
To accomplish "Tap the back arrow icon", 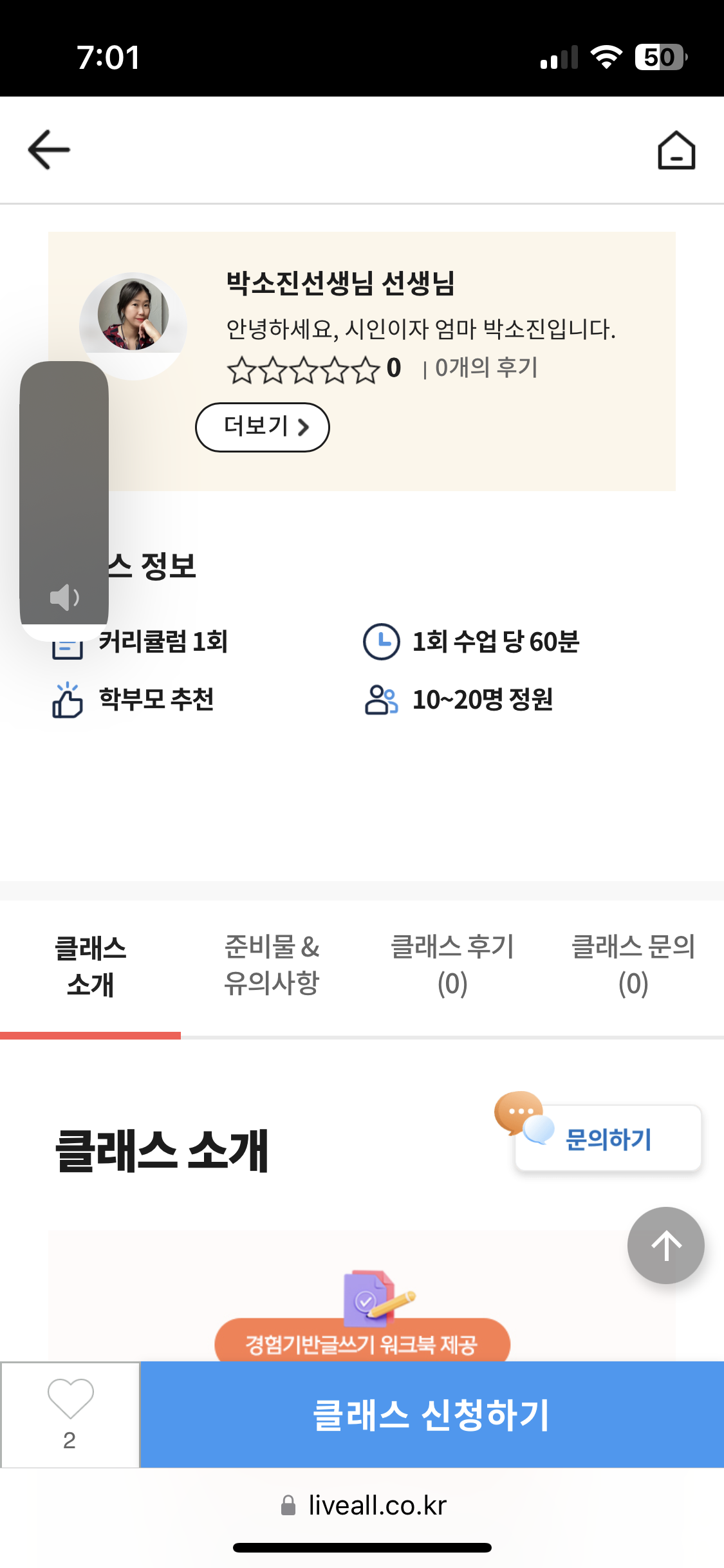I will [x=49, y=150].
